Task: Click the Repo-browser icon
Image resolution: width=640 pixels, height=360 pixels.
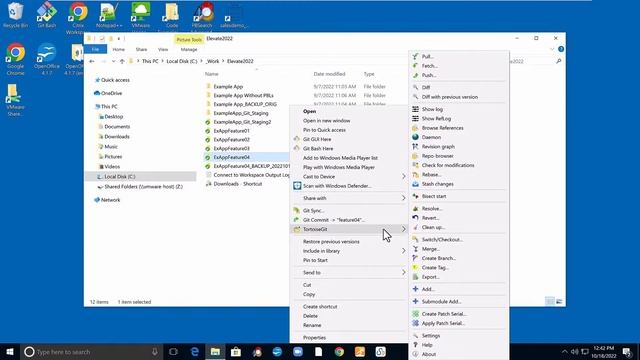Action: [415, 156]
